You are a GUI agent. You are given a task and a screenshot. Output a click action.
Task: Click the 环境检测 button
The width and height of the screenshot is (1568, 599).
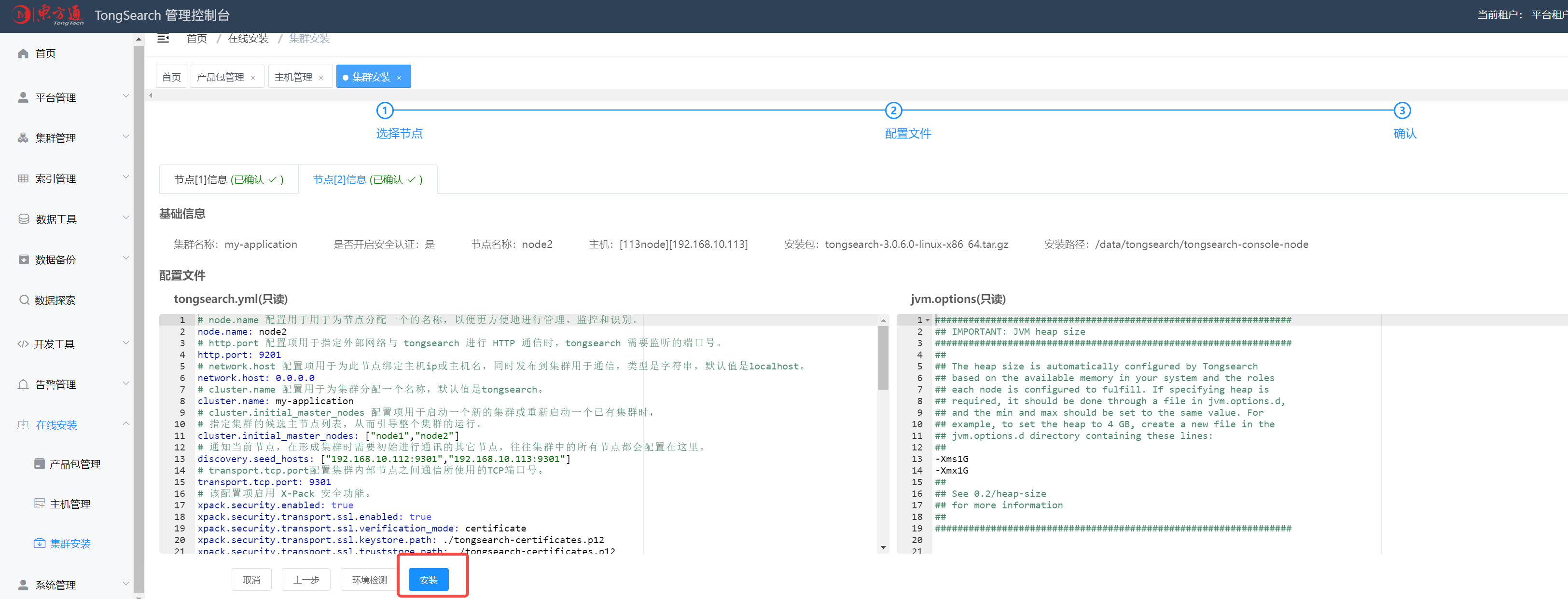(x=370, y=580)
